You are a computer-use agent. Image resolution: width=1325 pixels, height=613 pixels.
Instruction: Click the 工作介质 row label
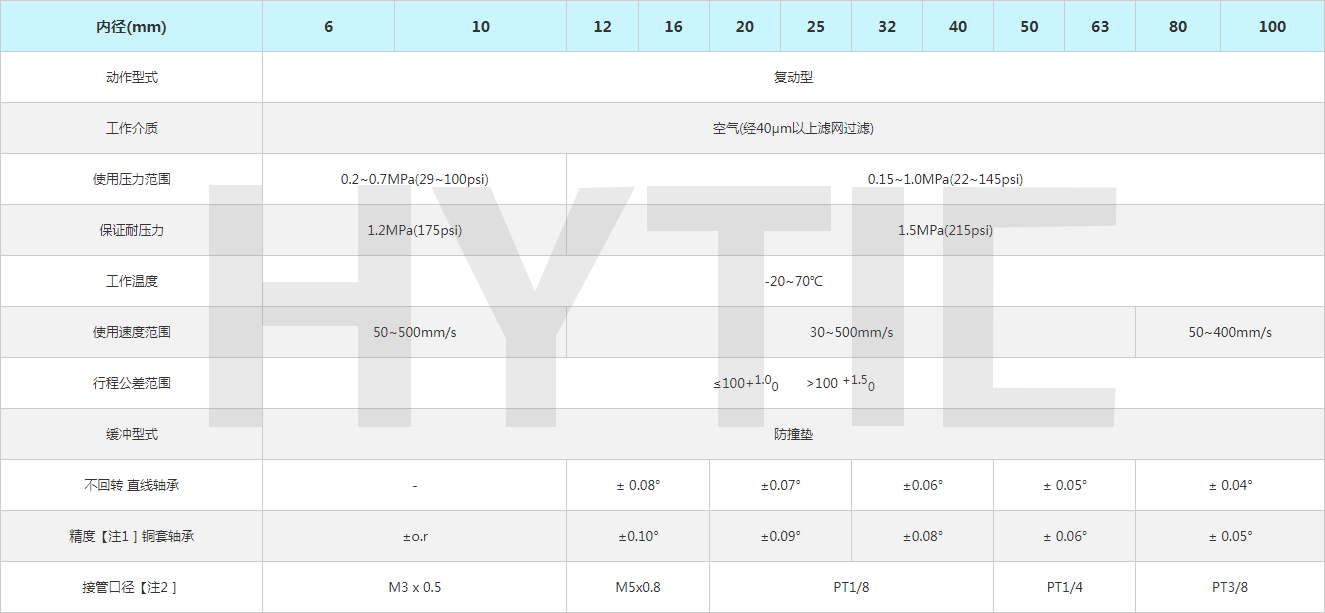pos(131,128)
